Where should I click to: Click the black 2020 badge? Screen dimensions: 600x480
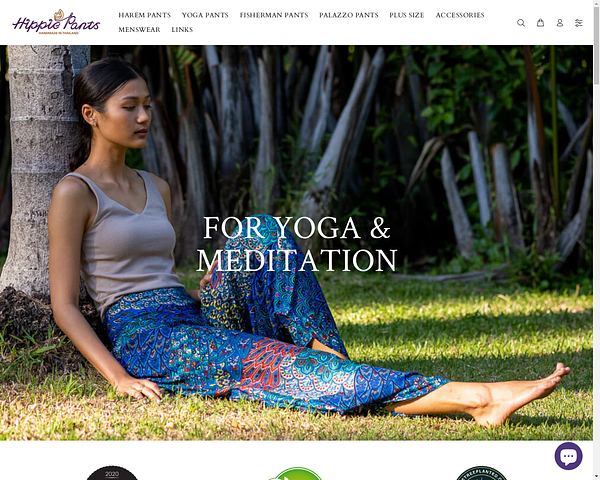pyautogui.click(x=112, y=473)
